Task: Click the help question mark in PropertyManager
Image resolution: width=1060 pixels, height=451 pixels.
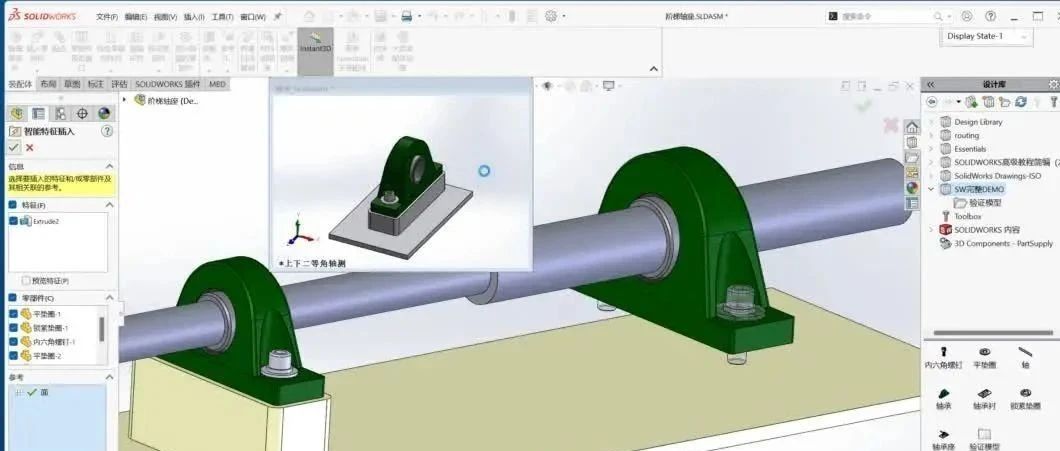Action: point(107,131)
